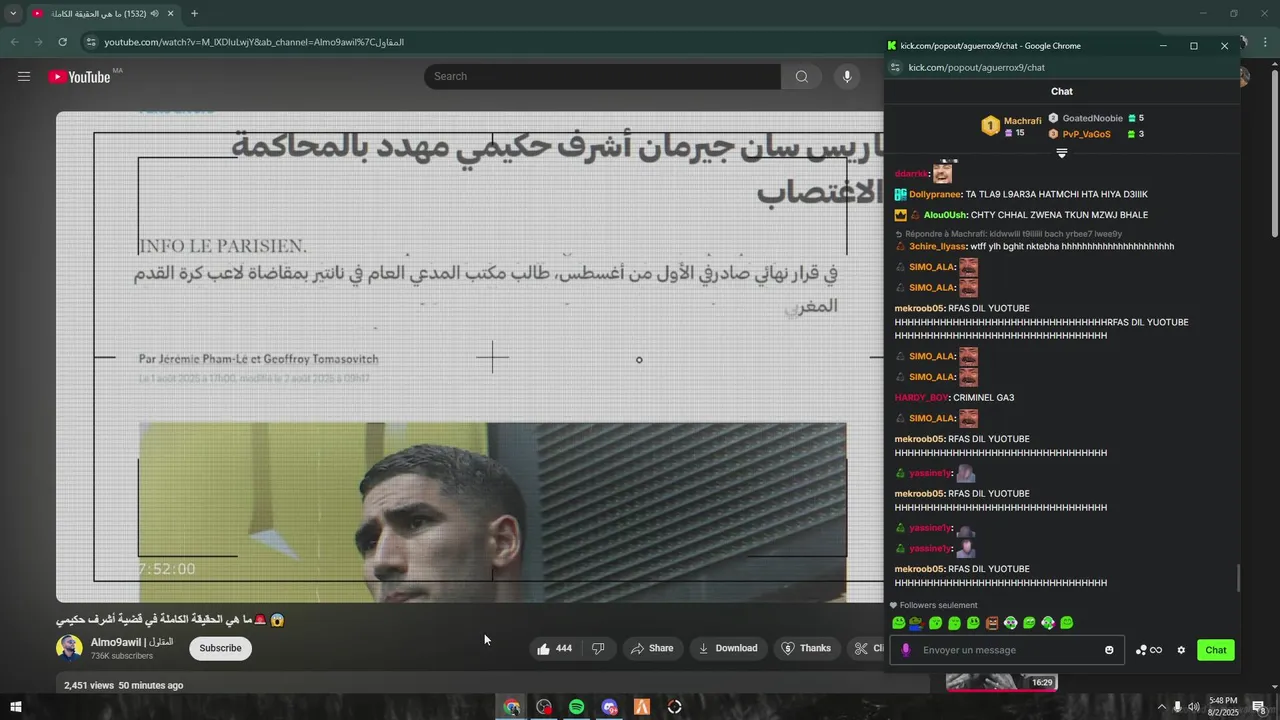The height and width of the screenshot is (720, 1280).
Task: Close the YouTube browser tab
Action: coord(170,14)
